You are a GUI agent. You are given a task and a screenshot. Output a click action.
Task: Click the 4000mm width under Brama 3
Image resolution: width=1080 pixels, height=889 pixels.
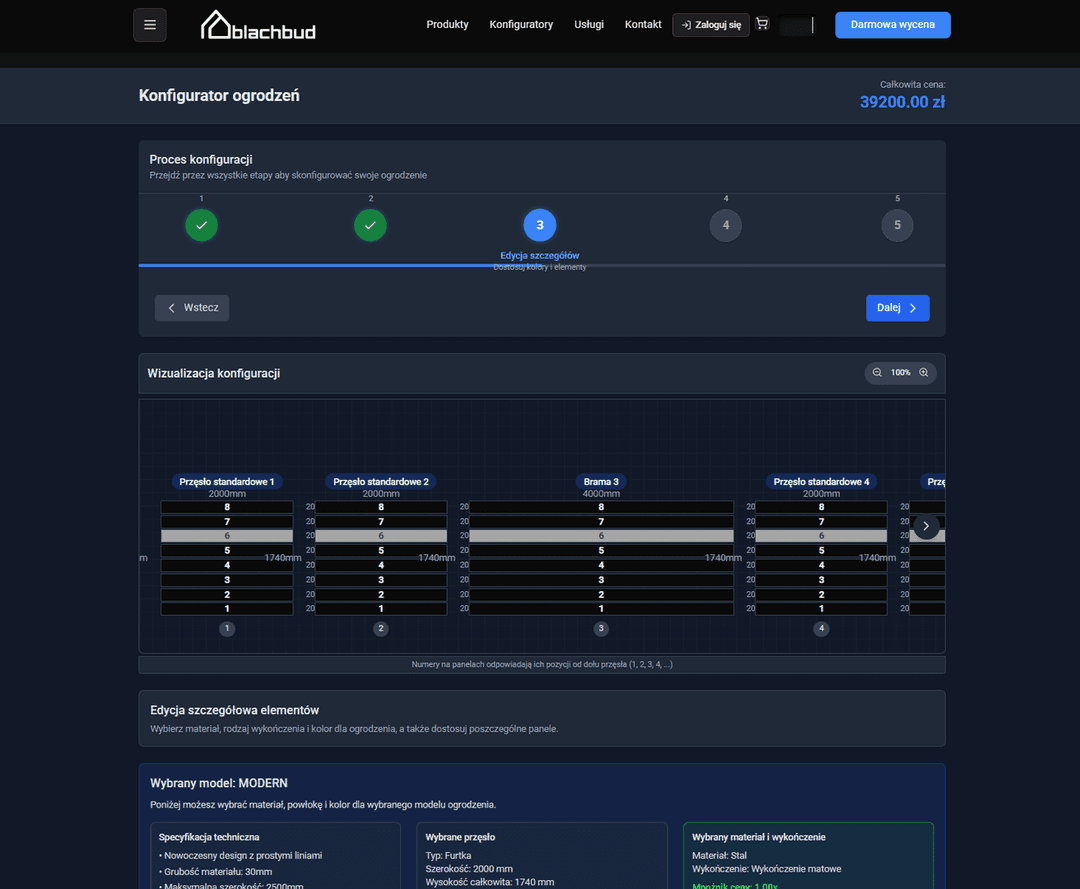click(601, 494)
